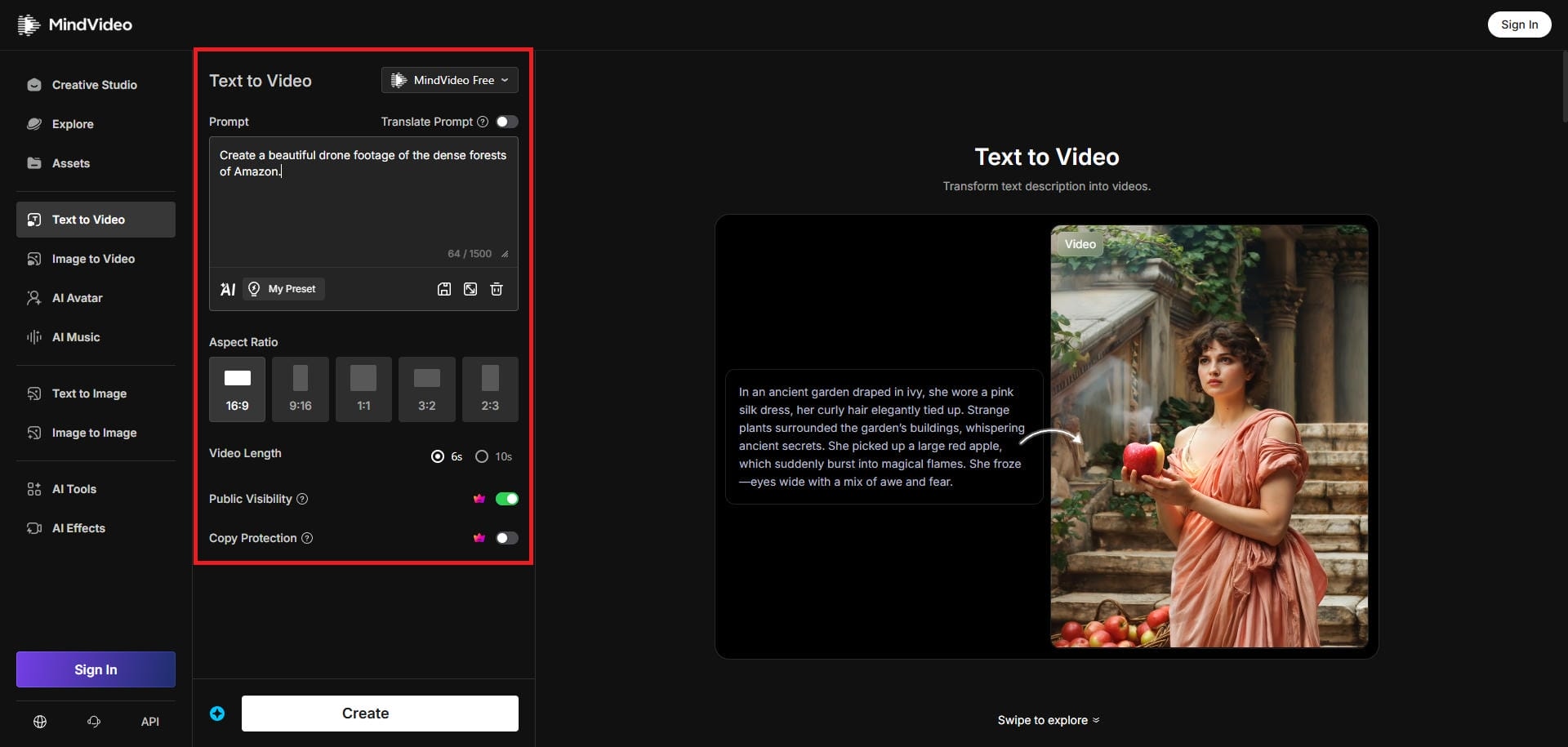
Task: Click the Video badge on thumbnail
Action: [1080, 244]
